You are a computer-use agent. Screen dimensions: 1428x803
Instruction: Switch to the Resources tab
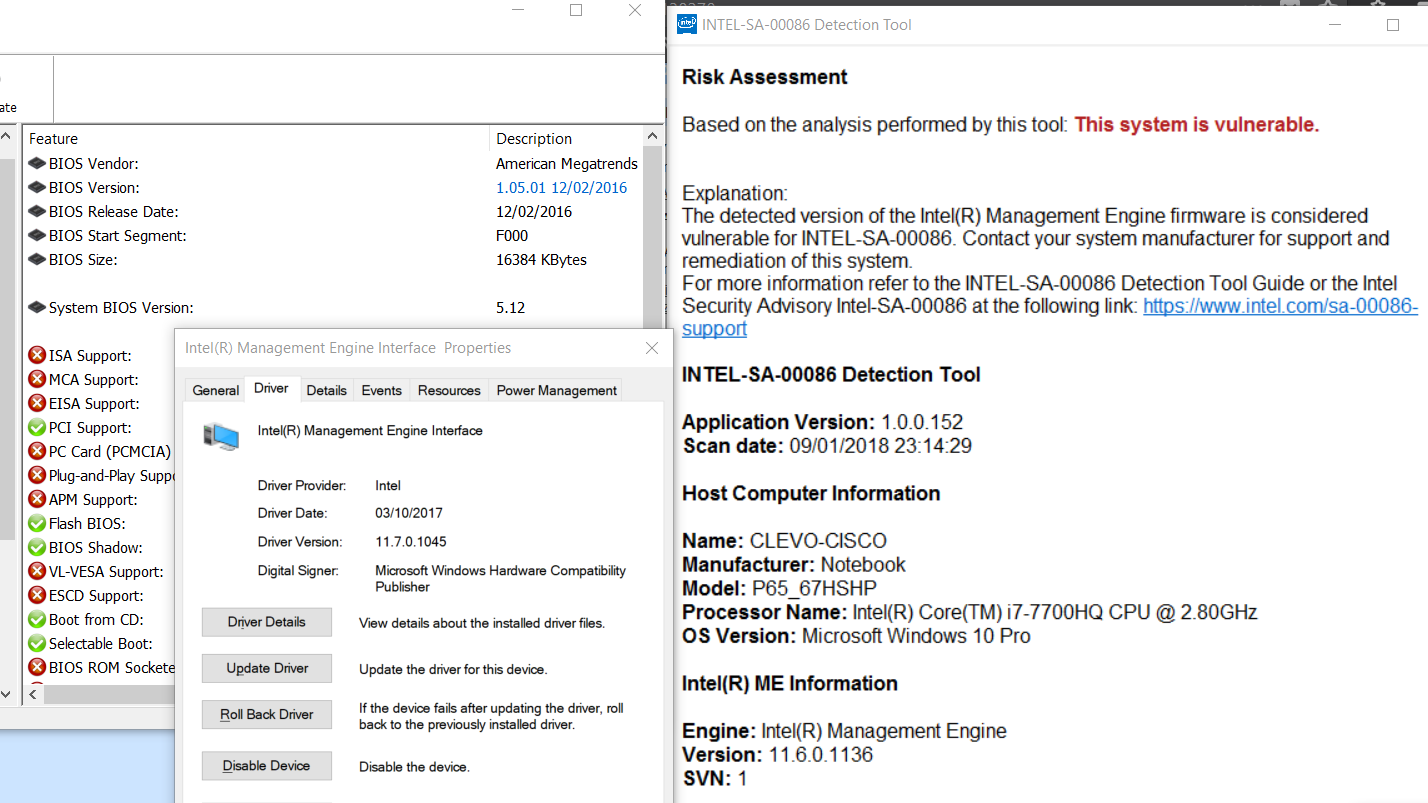pyautogui.click(x=449, y=391)
